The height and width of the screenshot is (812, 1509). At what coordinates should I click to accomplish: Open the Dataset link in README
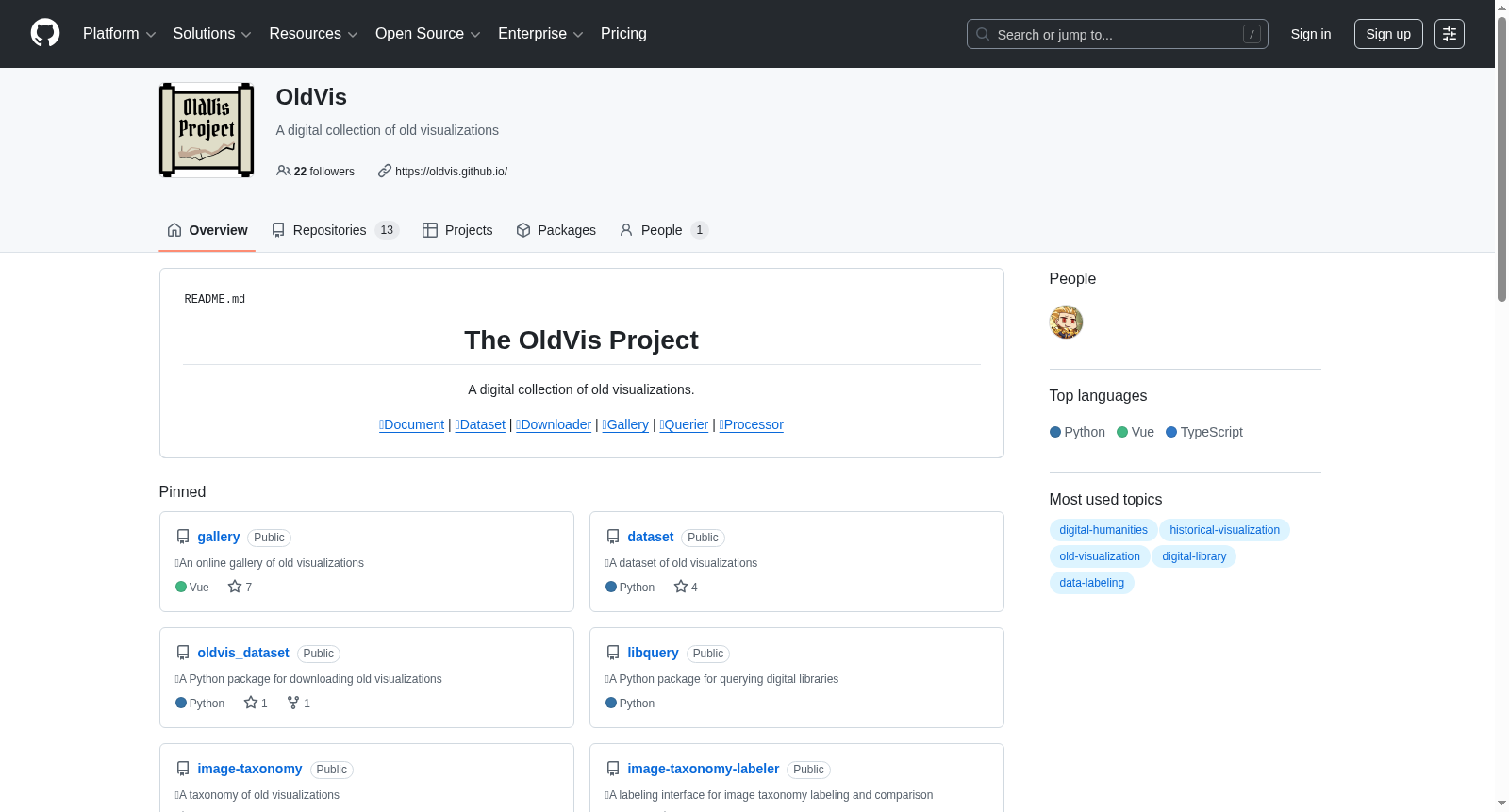(480, 424)
